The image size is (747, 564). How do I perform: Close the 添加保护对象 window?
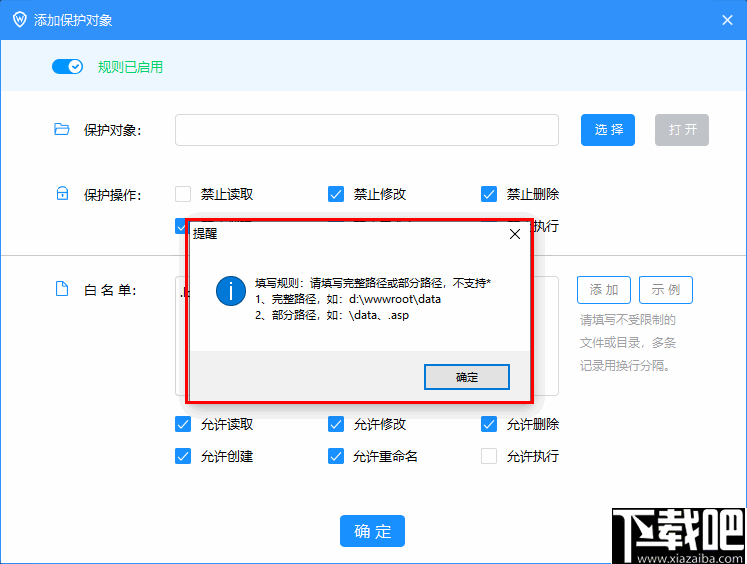pyautogui.click(x=727, y=20)
